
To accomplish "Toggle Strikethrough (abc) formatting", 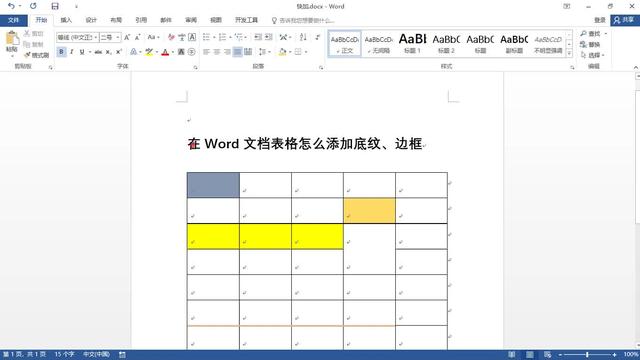I will (x=98, y=52).
